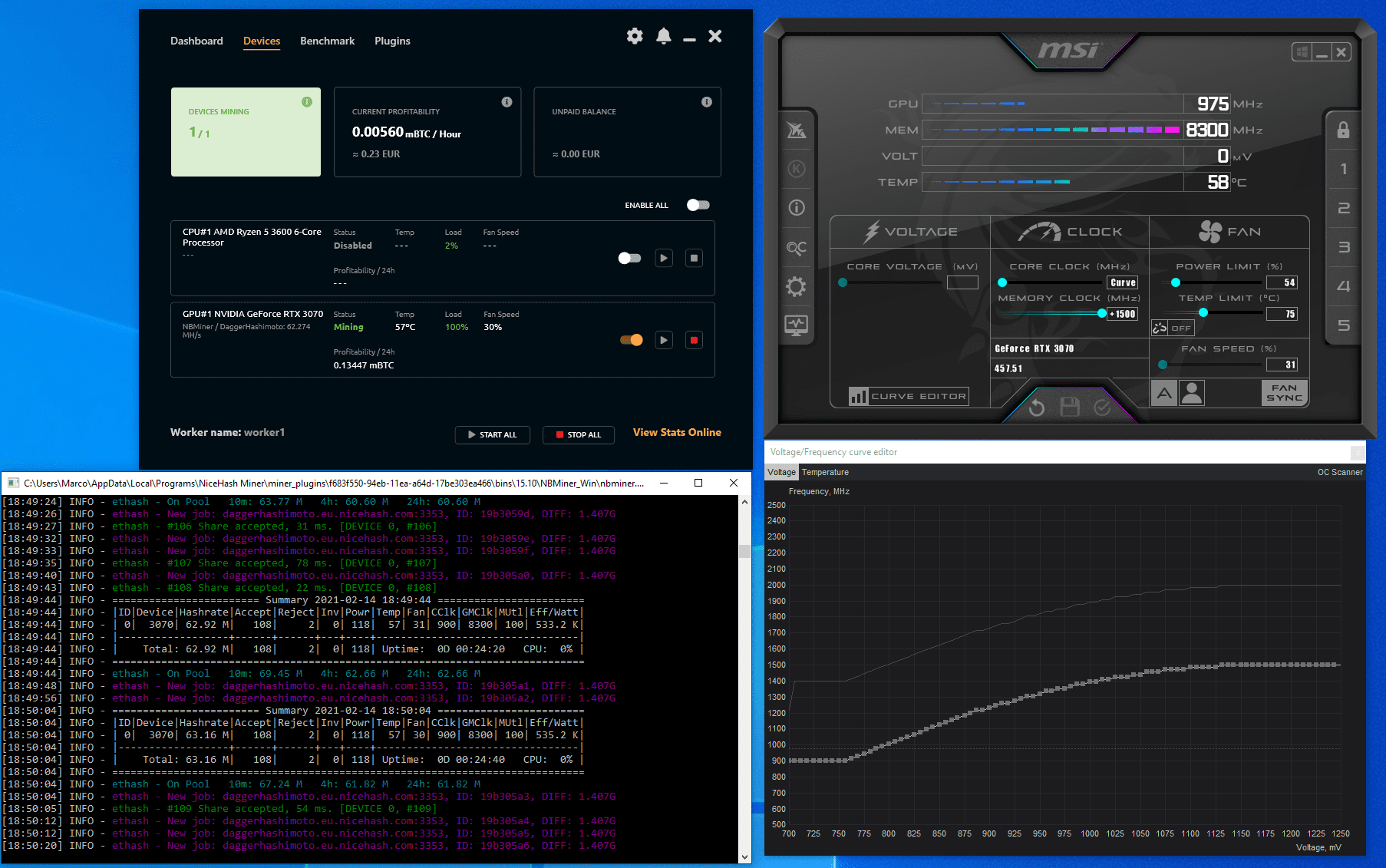The width and height of the screenshot is (1386, 868).
Task: Click the MSI Afterburner dragon logo icon
Action: pyautogui.click(x=797, y=130)
